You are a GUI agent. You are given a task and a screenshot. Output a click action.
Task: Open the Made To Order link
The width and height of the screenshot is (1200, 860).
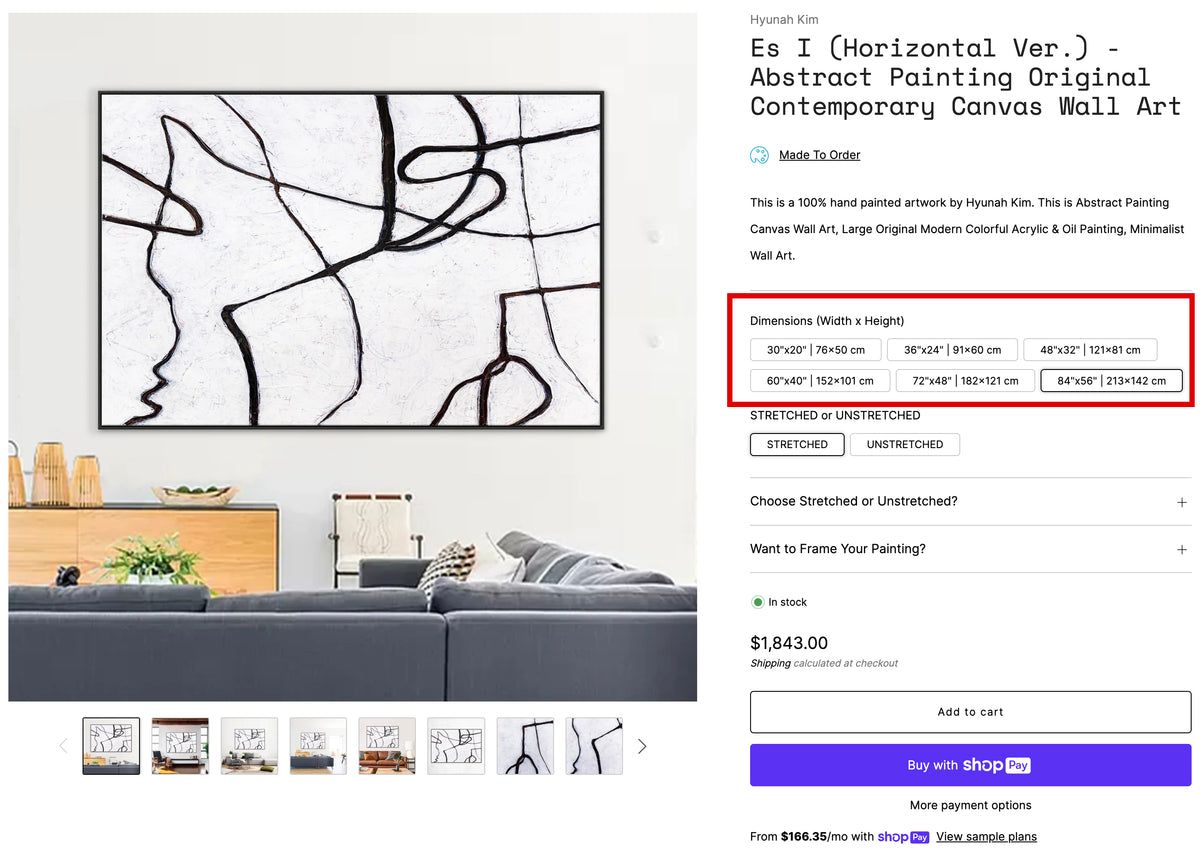pyautogui.click(x=819, y=155)
